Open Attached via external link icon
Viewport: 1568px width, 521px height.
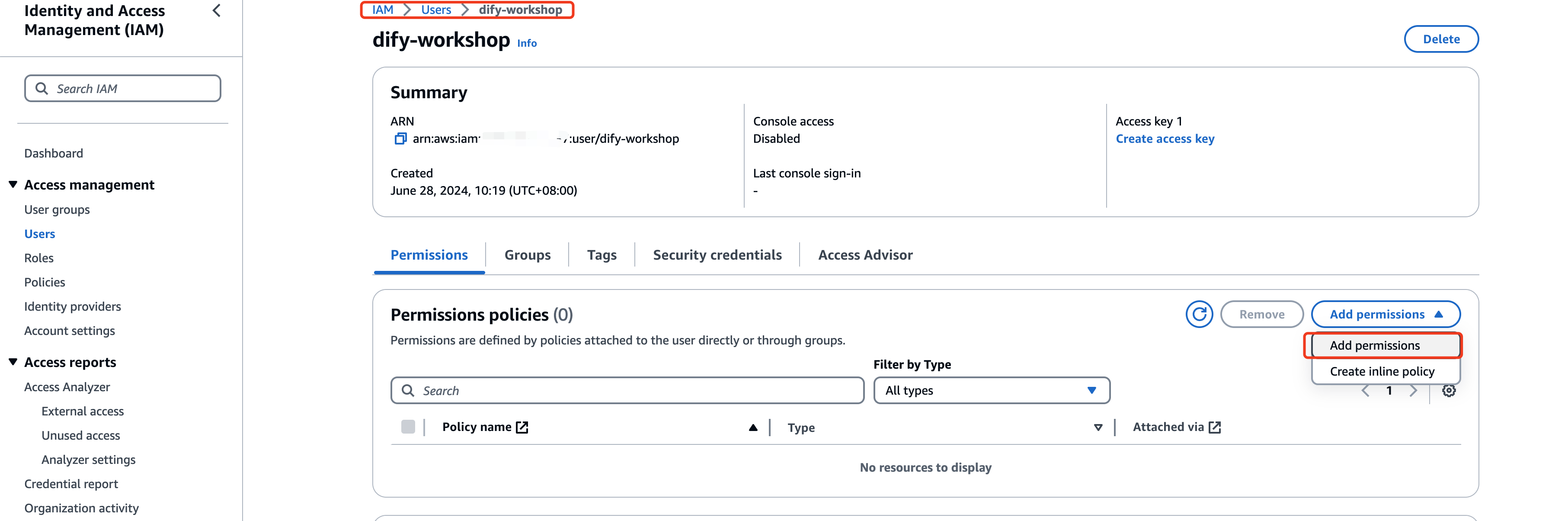1214,428
